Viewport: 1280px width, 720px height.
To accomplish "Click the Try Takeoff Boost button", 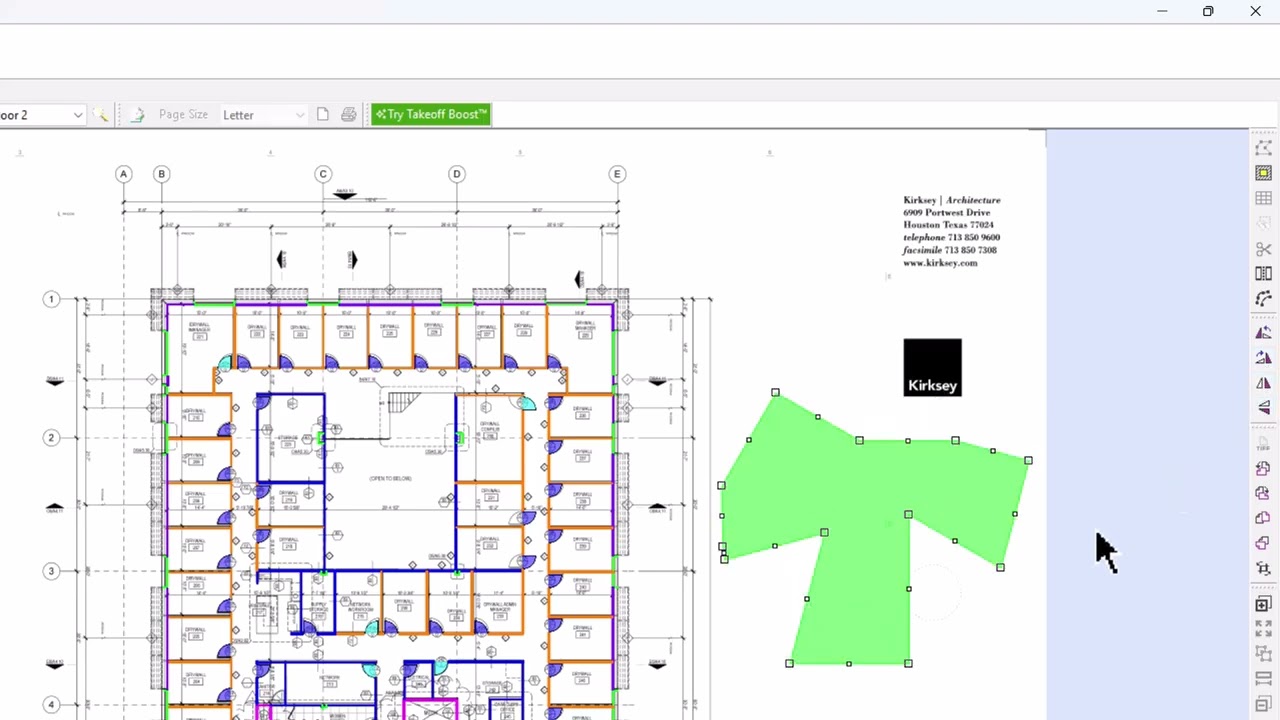I will (431, 114).
